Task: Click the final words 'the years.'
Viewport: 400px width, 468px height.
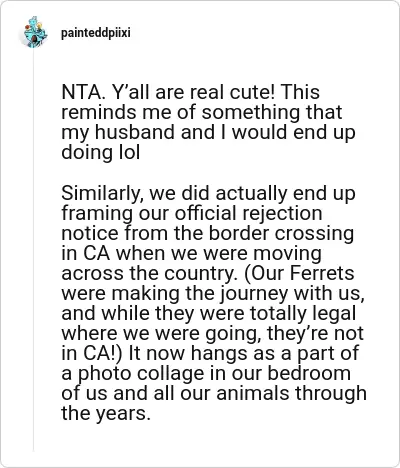Action: [x=104, y=414]
